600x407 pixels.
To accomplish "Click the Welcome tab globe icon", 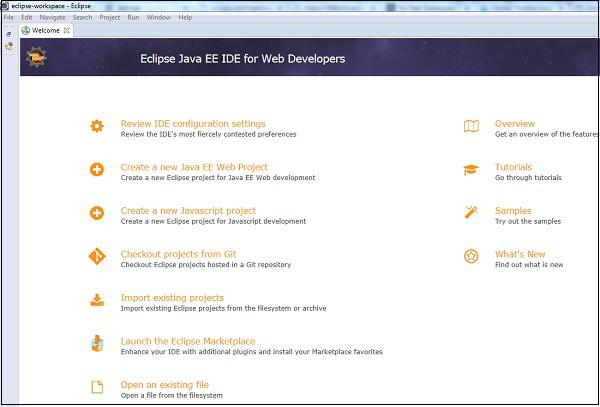I will click(x=26, y=31).
